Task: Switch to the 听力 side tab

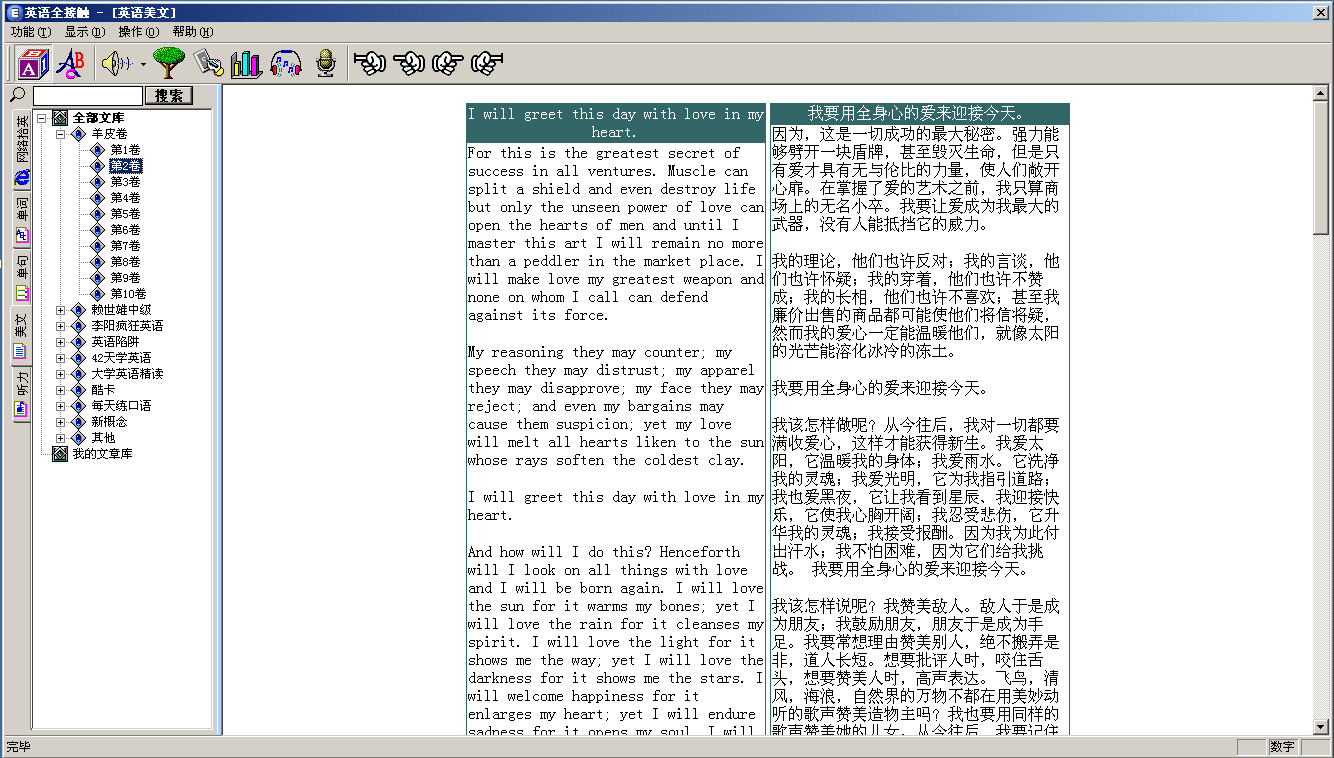Action: 21,394
